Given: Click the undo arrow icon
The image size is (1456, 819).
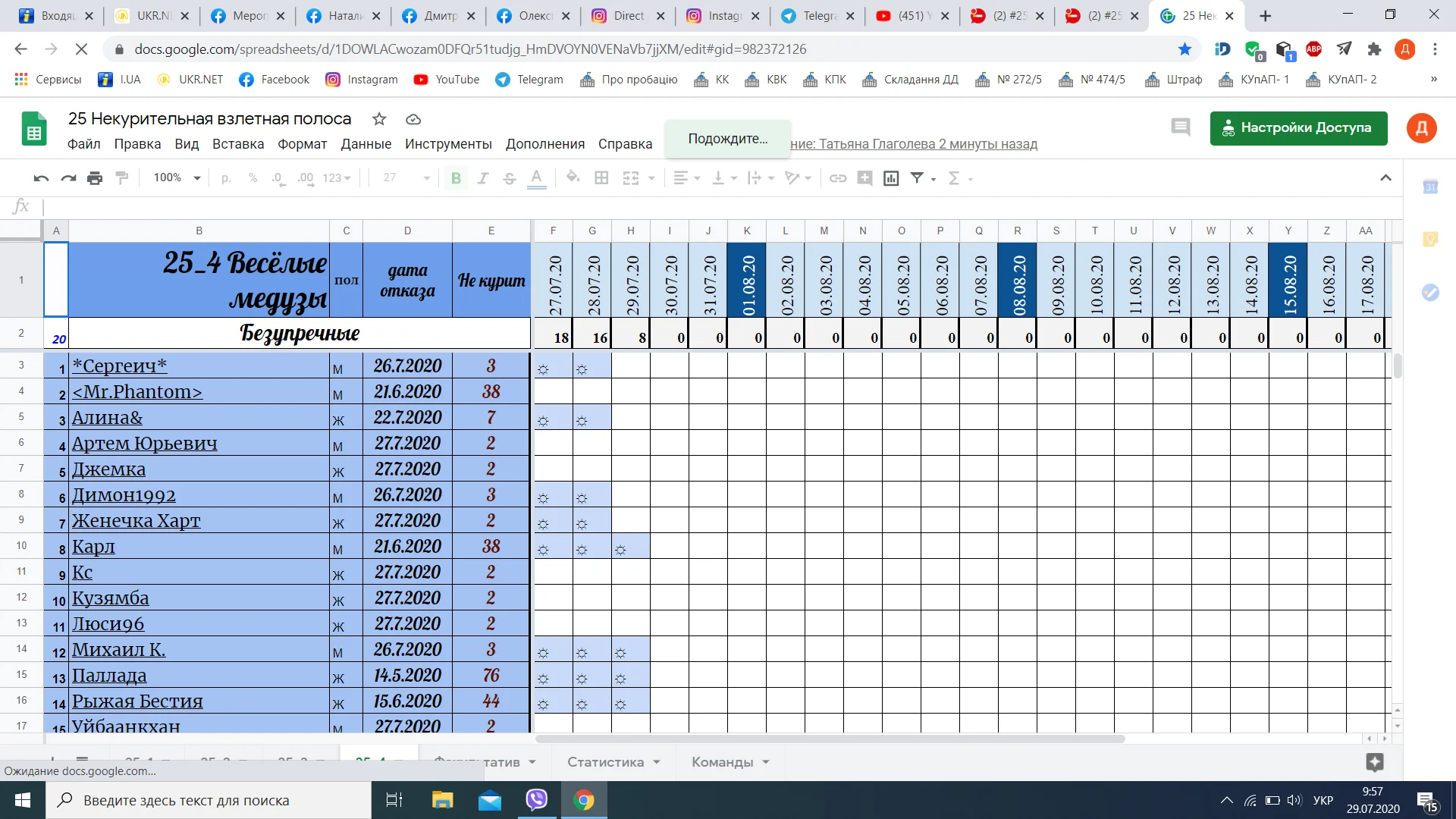Looking at the screenshot, I should click(x=41, y=178).
